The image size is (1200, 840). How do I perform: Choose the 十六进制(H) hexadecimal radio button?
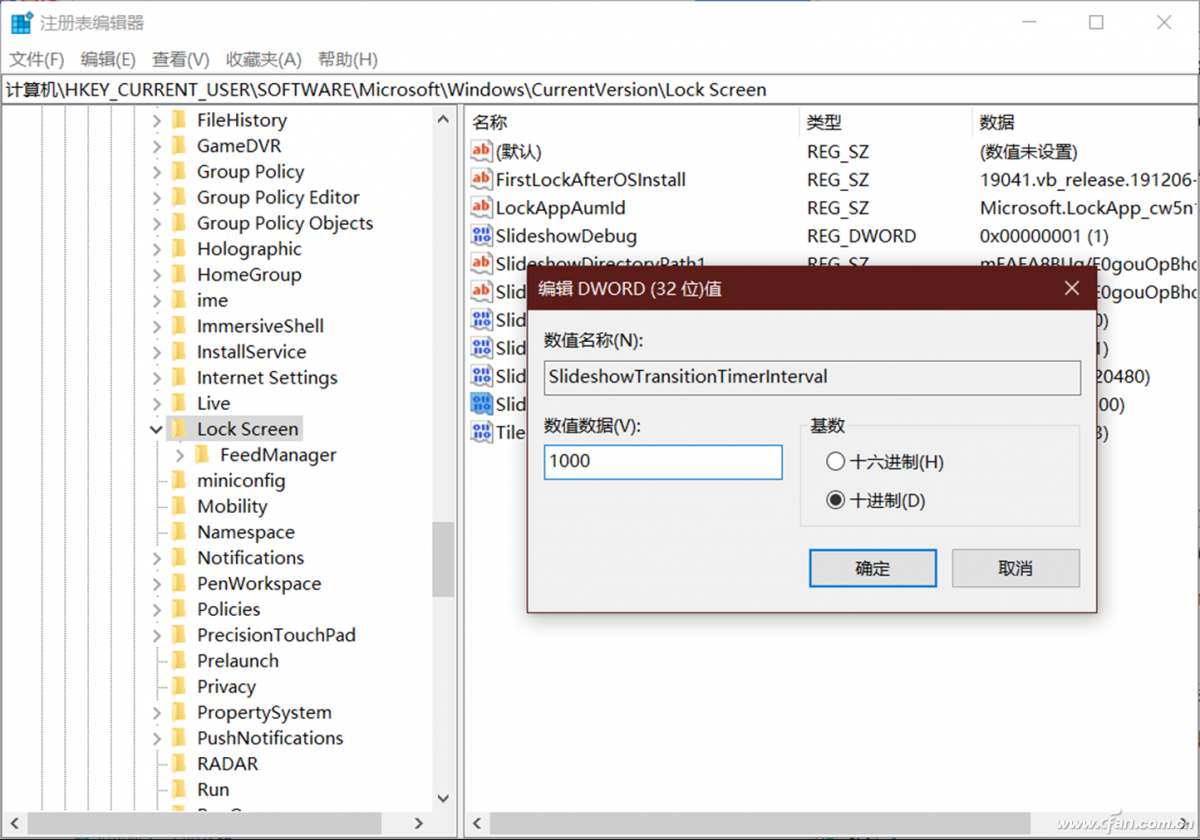pyautogui.click(x=835, y=462)
